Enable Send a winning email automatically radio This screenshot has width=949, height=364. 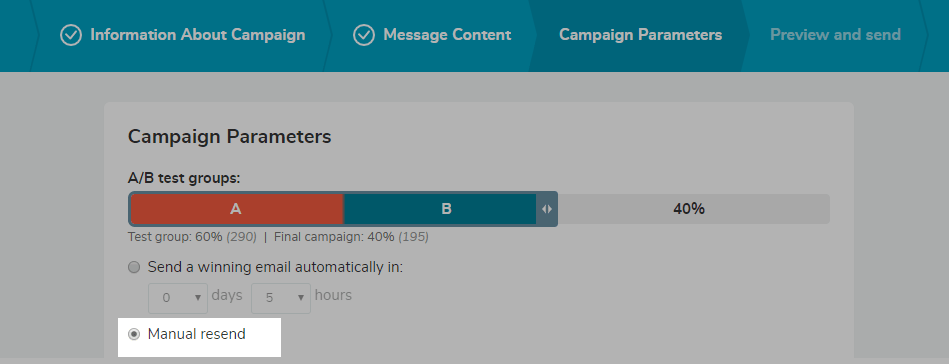pyautogui.click(x=134, y=267)
